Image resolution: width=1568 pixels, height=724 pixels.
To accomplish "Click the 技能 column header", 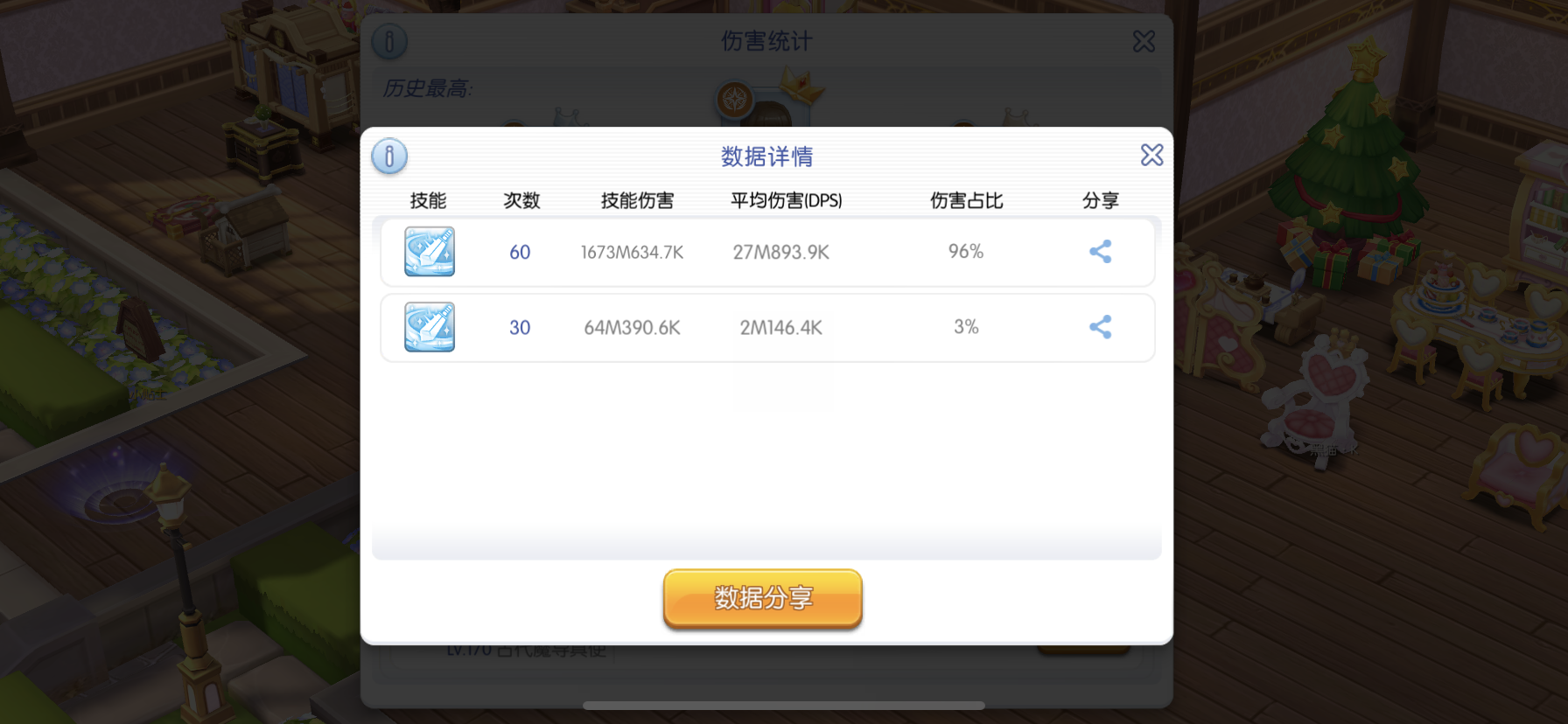I will [x=428, y=201].
